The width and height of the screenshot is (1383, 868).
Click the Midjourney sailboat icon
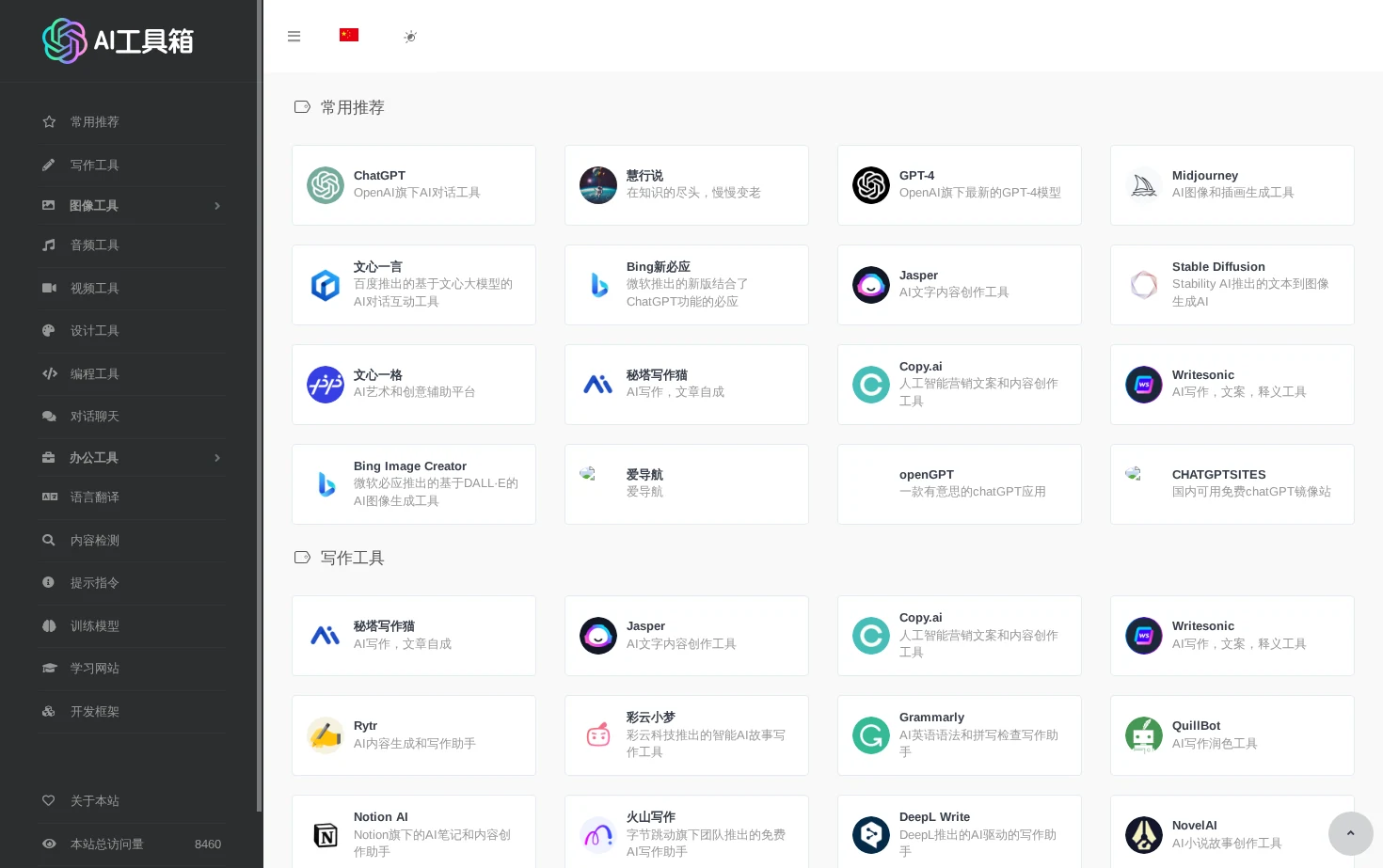(1144, 185)
